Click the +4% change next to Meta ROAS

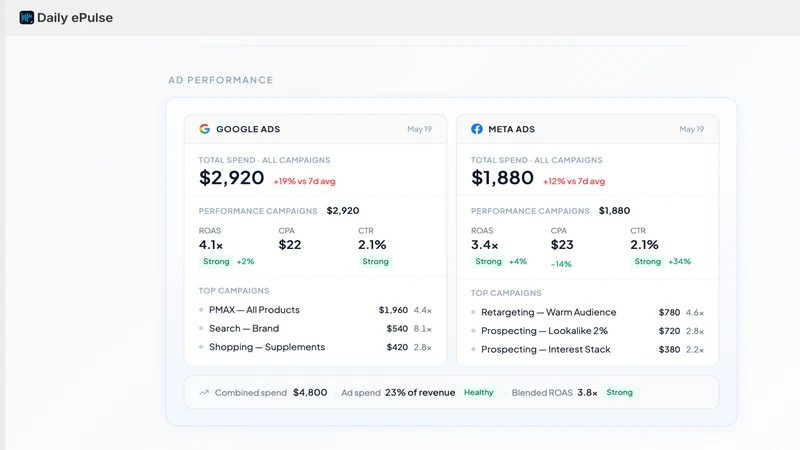tap(518, 261)
